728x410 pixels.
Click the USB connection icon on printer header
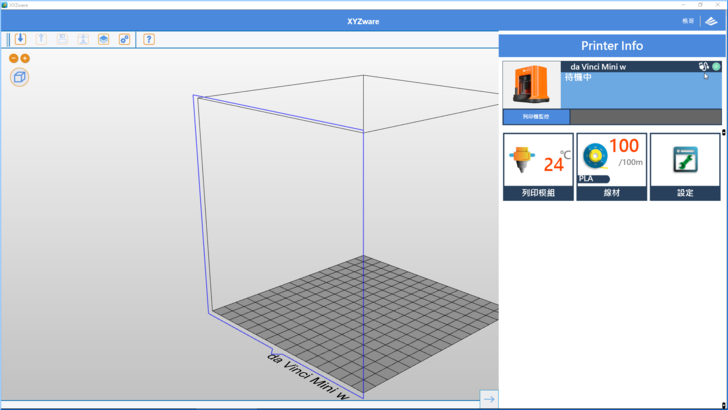pyautogui.click(x=703, y=66)
